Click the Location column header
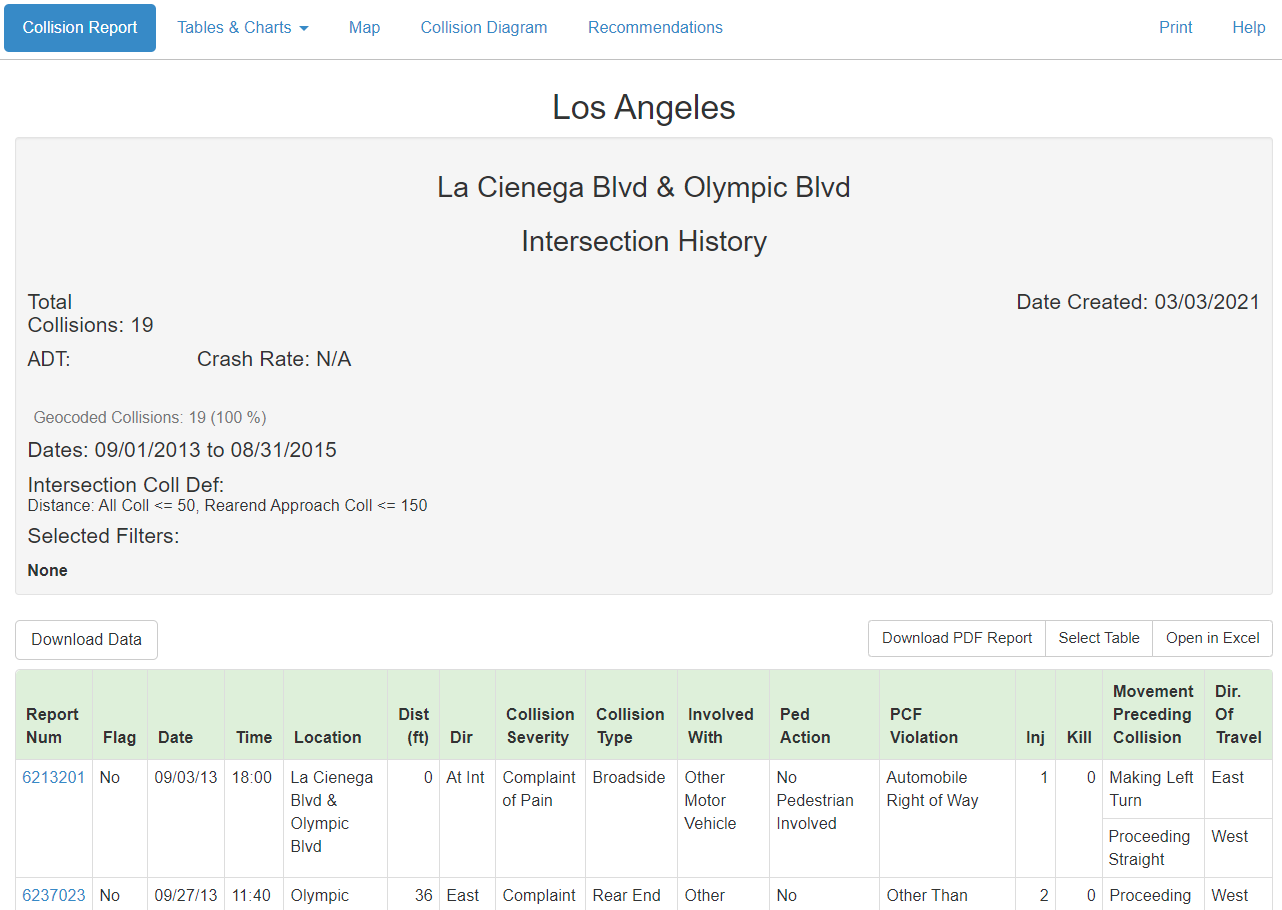 pyautogui.click(x=328, y=737)
